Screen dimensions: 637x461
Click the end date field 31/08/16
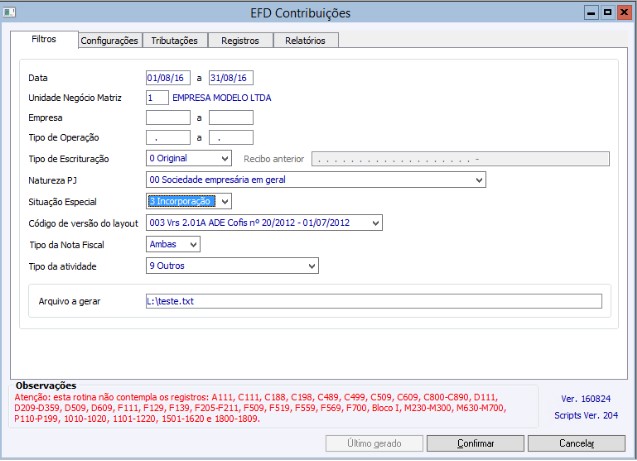231,78
